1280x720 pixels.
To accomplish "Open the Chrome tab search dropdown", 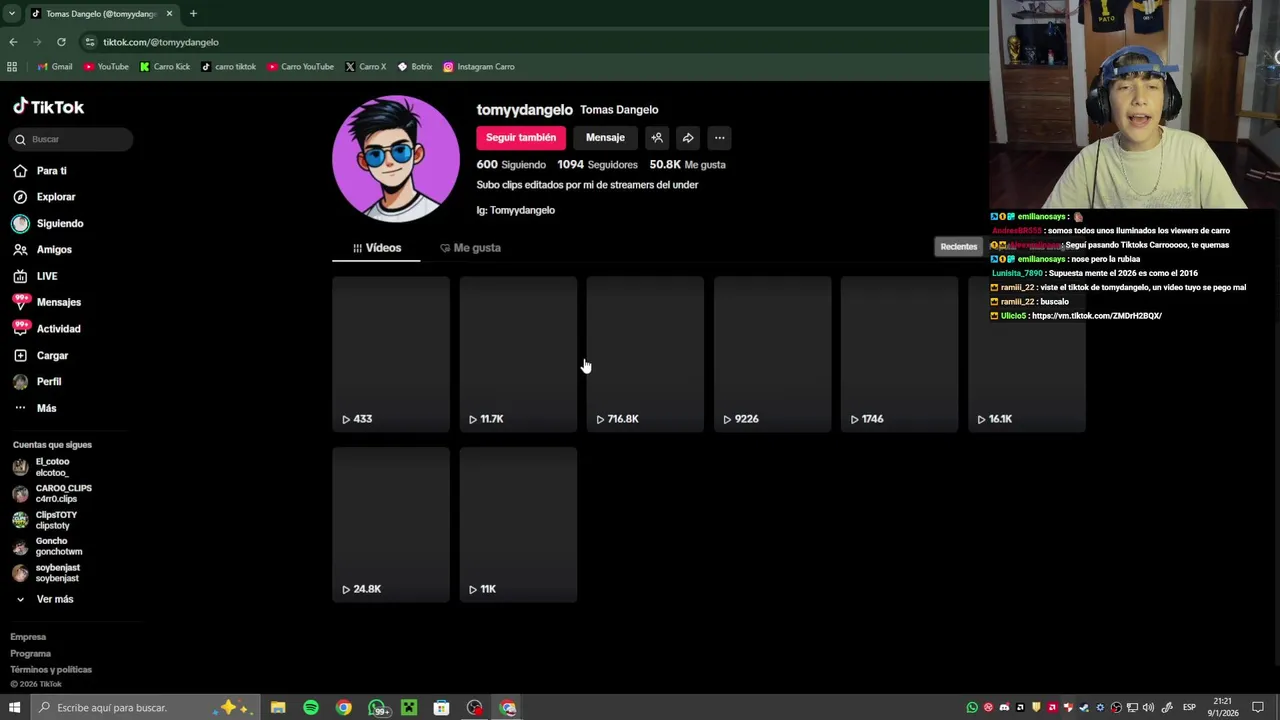I will click(12, 13).
